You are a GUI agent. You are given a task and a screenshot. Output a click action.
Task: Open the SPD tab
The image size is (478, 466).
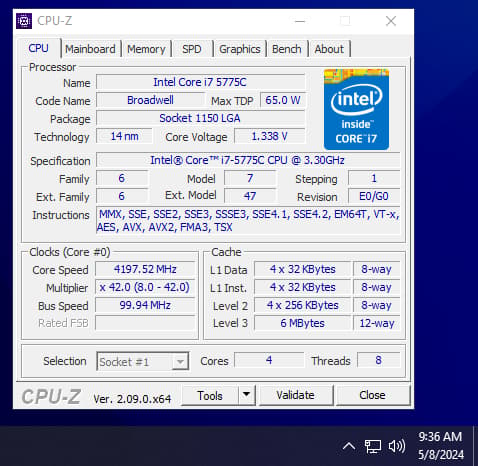pos(192,49)
